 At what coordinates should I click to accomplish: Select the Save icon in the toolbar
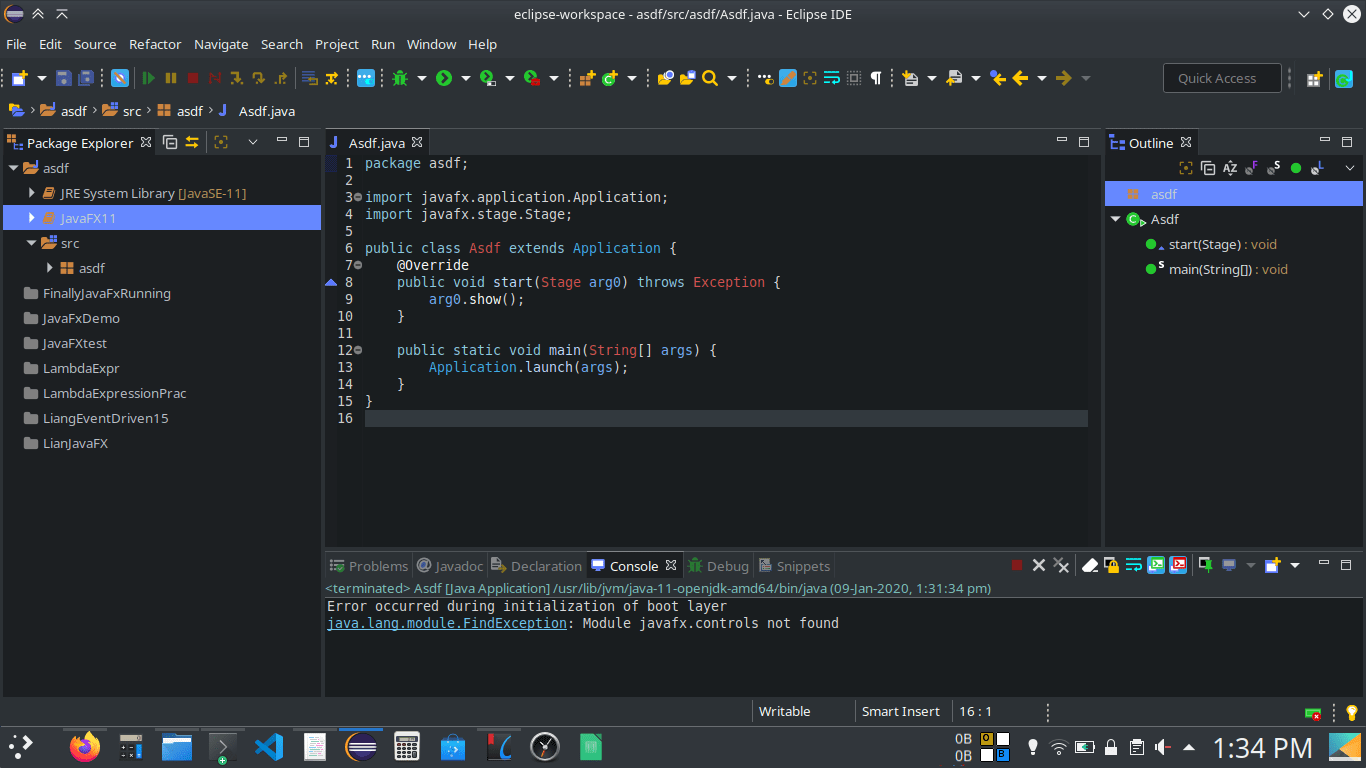(x=62, y=78)
